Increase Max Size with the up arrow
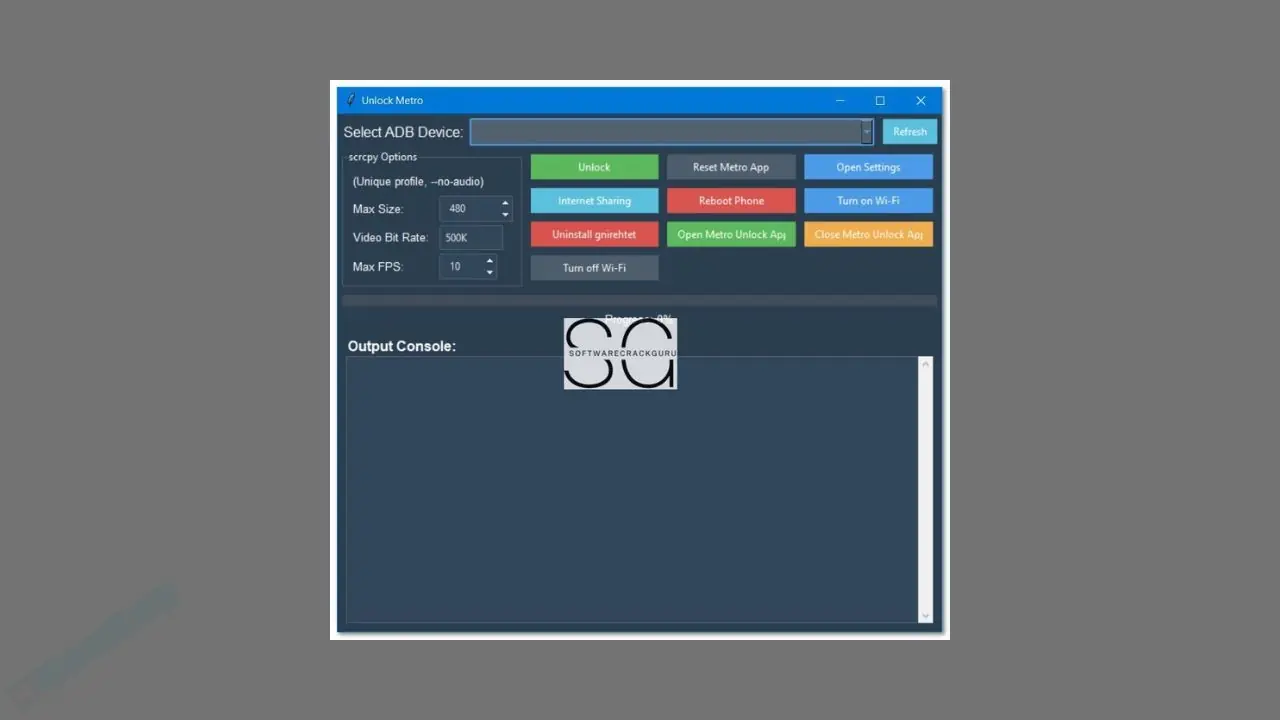This screenshot has height=720, width=1280. point(505,204)
